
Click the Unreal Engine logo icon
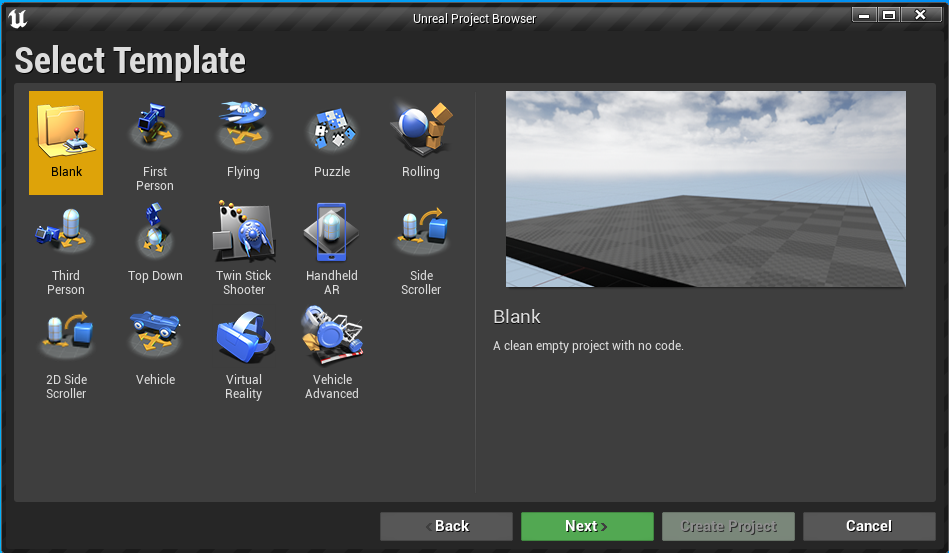pyautogui.click(x=17, y=18)
